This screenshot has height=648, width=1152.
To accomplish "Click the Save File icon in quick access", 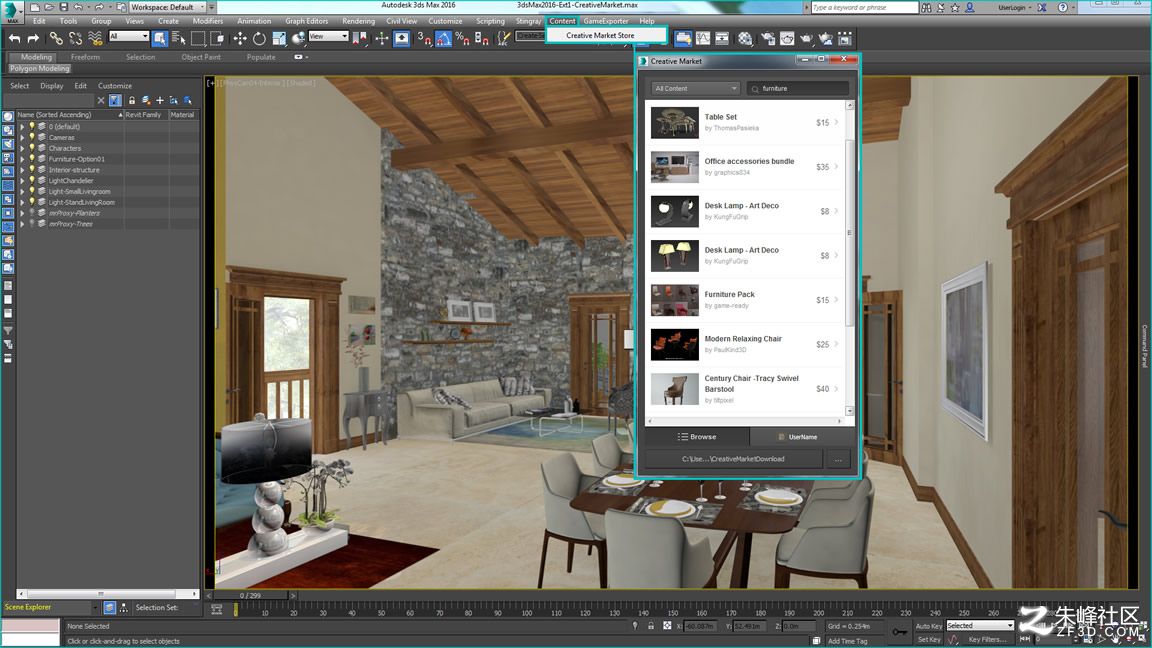I will [x=64, y=7].
